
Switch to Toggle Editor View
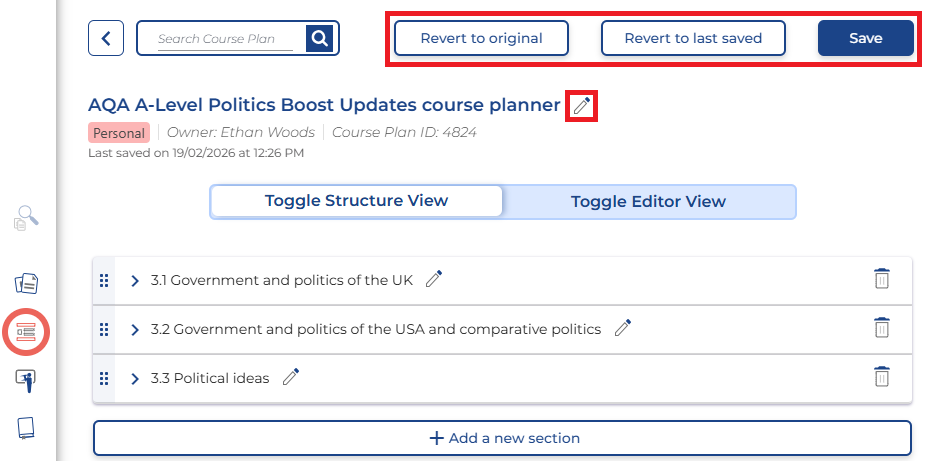click(648, 201)
